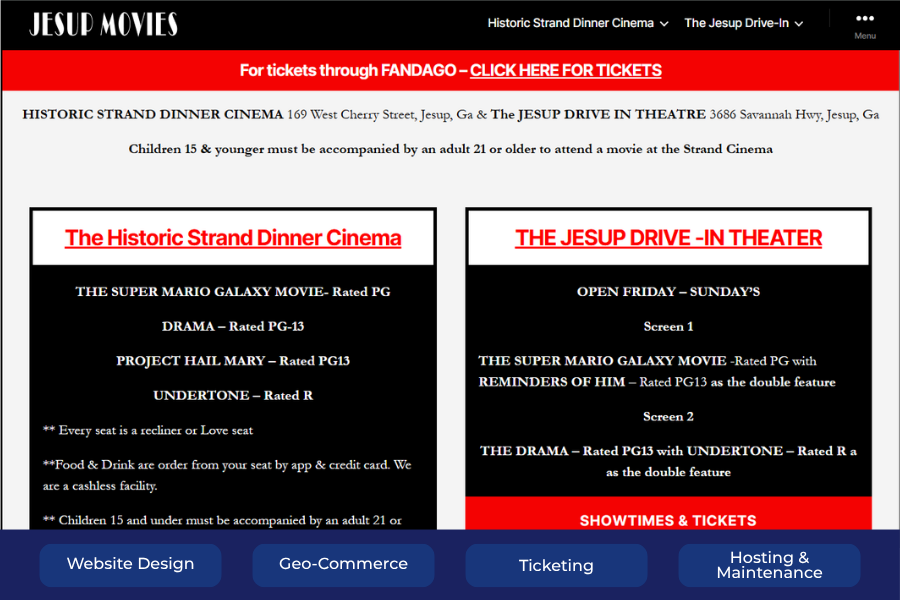Click the Hosting & Maintenance button
Screen dimensions: 900x600
[x=769, y=565]
